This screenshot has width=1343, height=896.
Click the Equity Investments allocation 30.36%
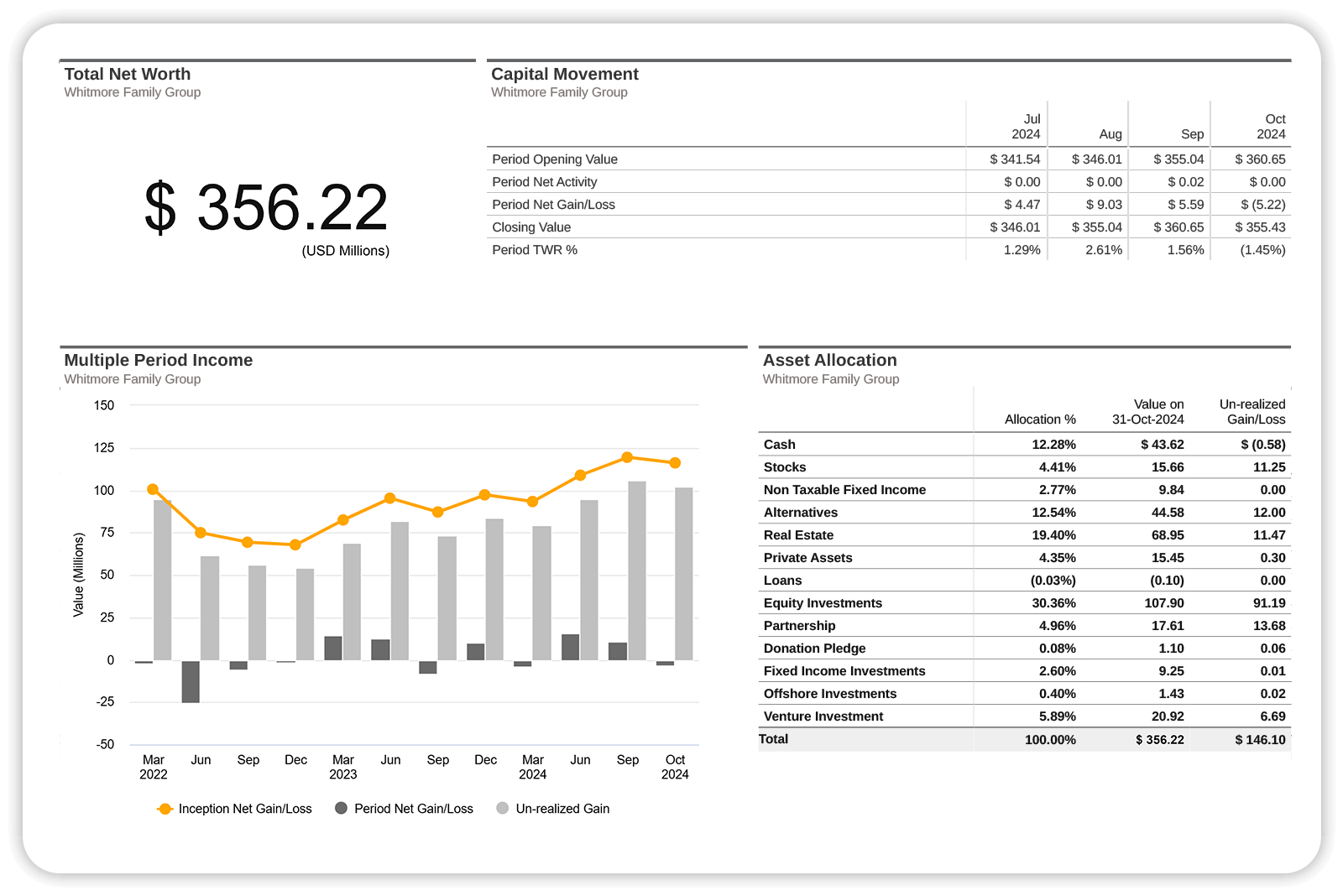tap(1053, 603)
